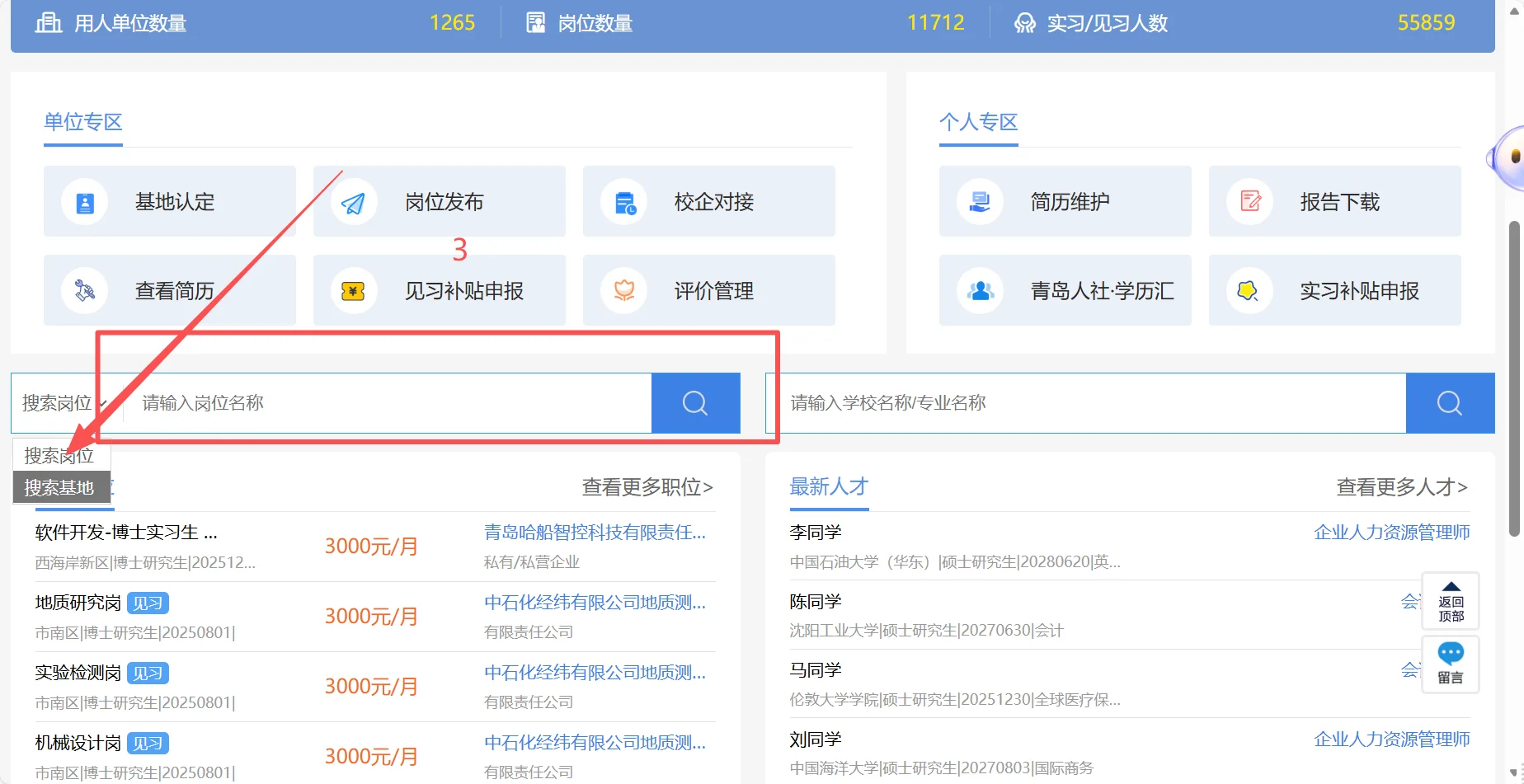This screenshot has height=784, width=1524.
Task: Select 见习补贴申报 icon
Action: 439,290
